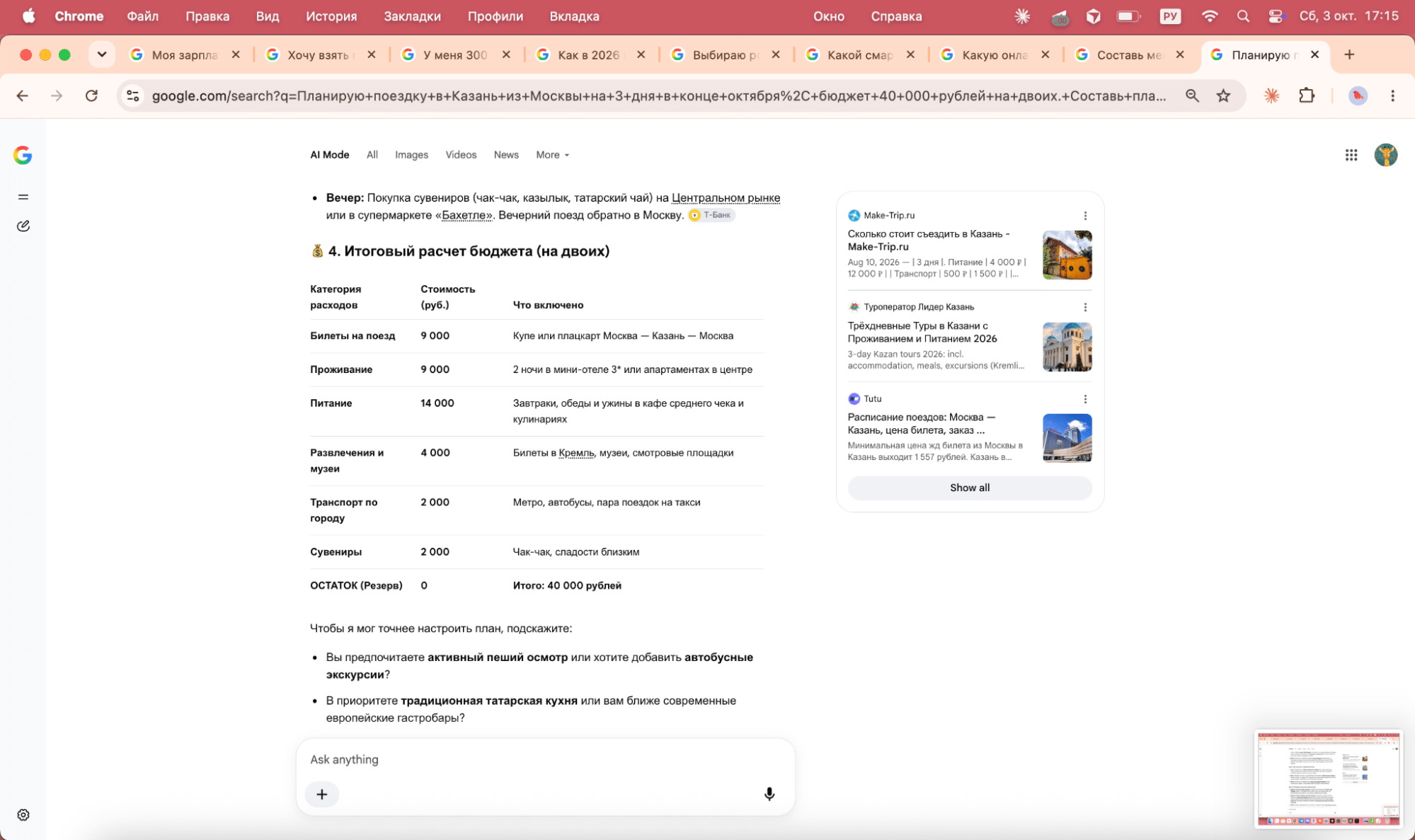Open the Google apps grid
The height and width of the screenshot is (840, 1415).
click(x=1351, y=155)
